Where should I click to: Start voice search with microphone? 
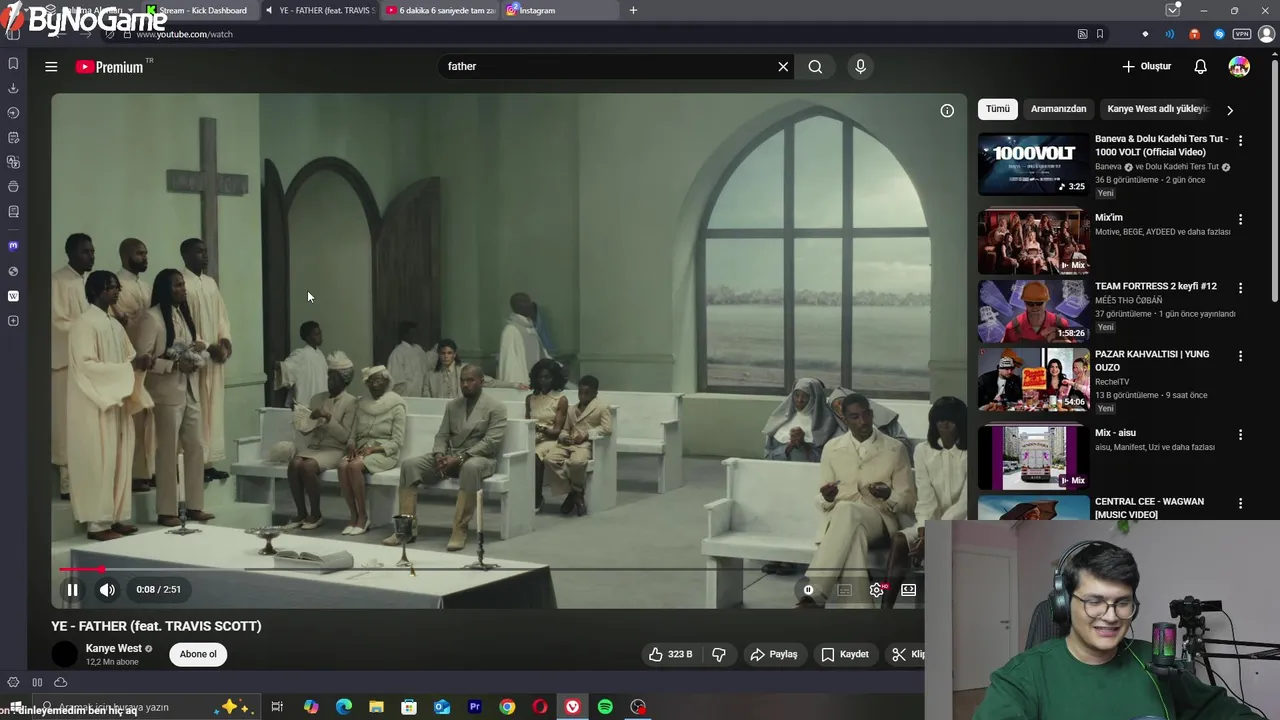tap(860, 67)
